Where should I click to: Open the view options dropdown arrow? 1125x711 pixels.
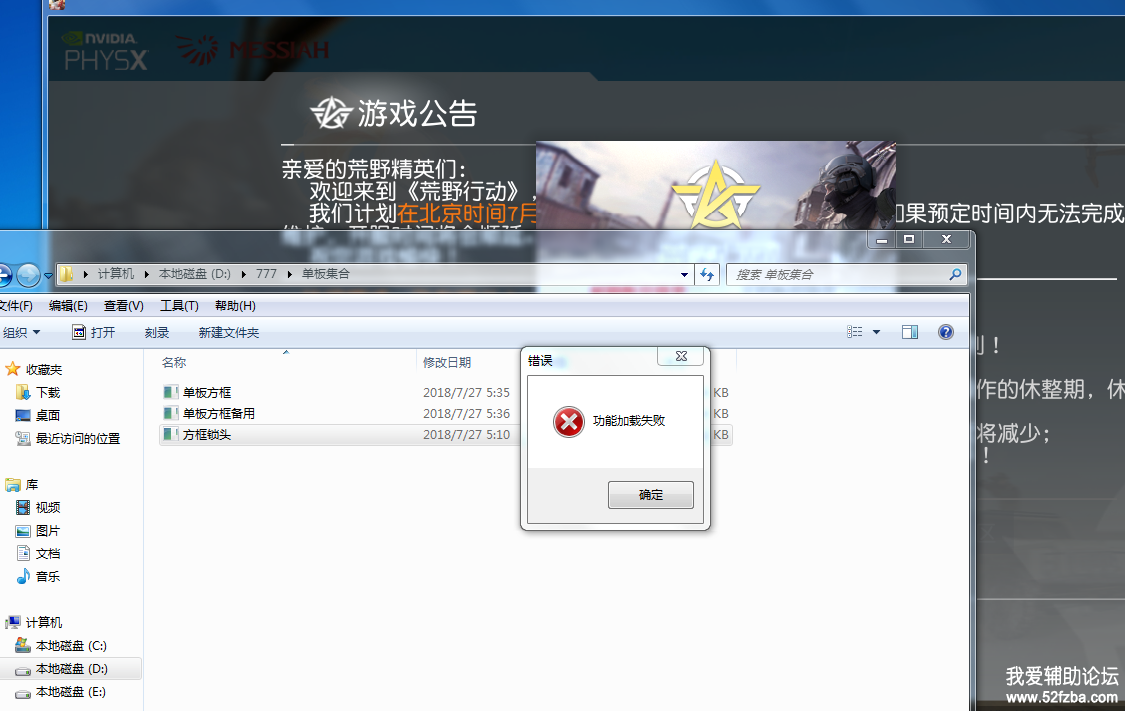(876, 332)
